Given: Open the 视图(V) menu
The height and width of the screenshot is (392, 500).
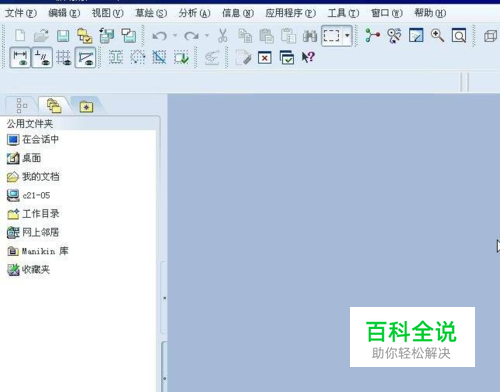Looking at the screenshot, I should click(x=107, y=13).
